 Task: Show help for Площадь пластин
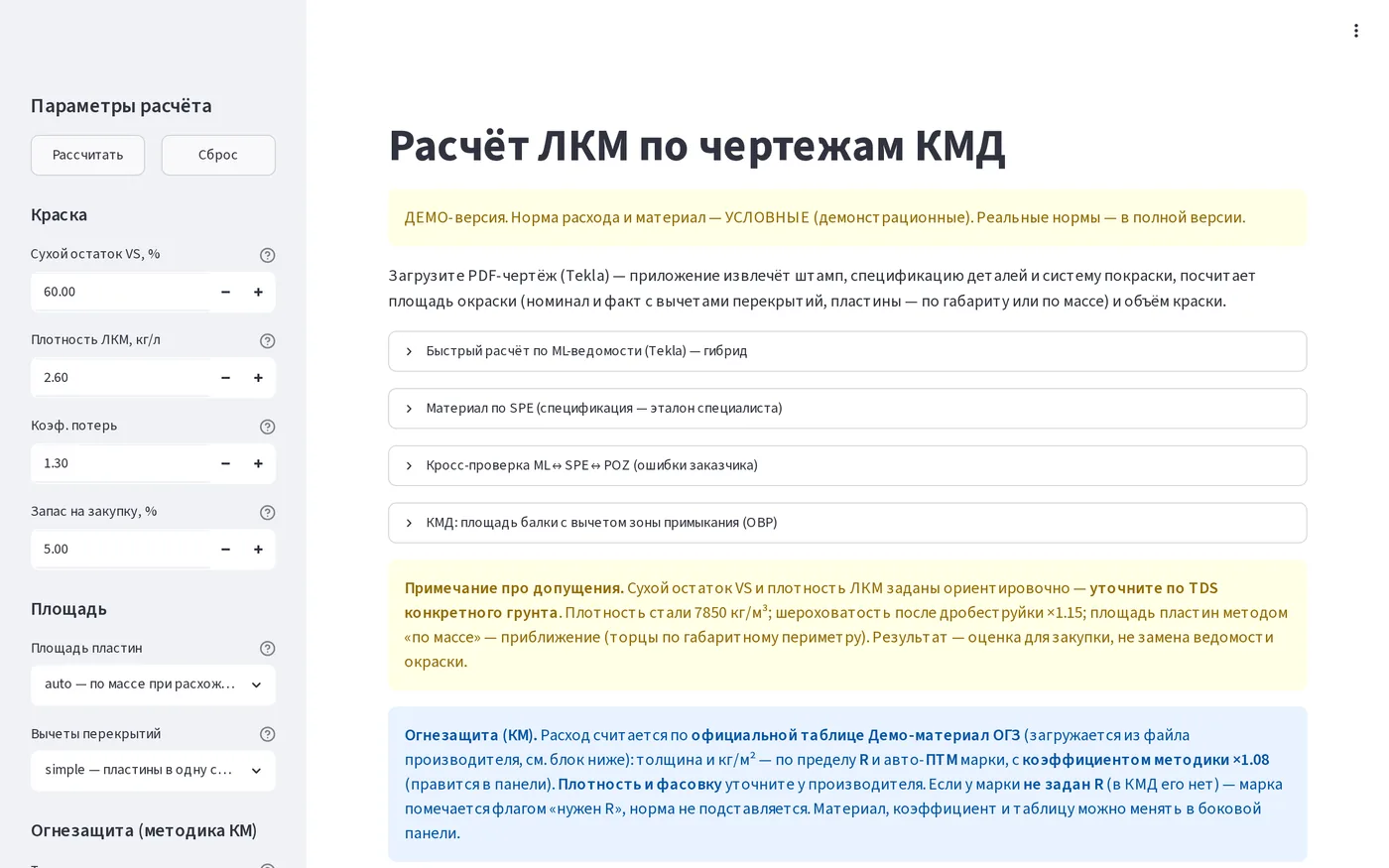267,648
